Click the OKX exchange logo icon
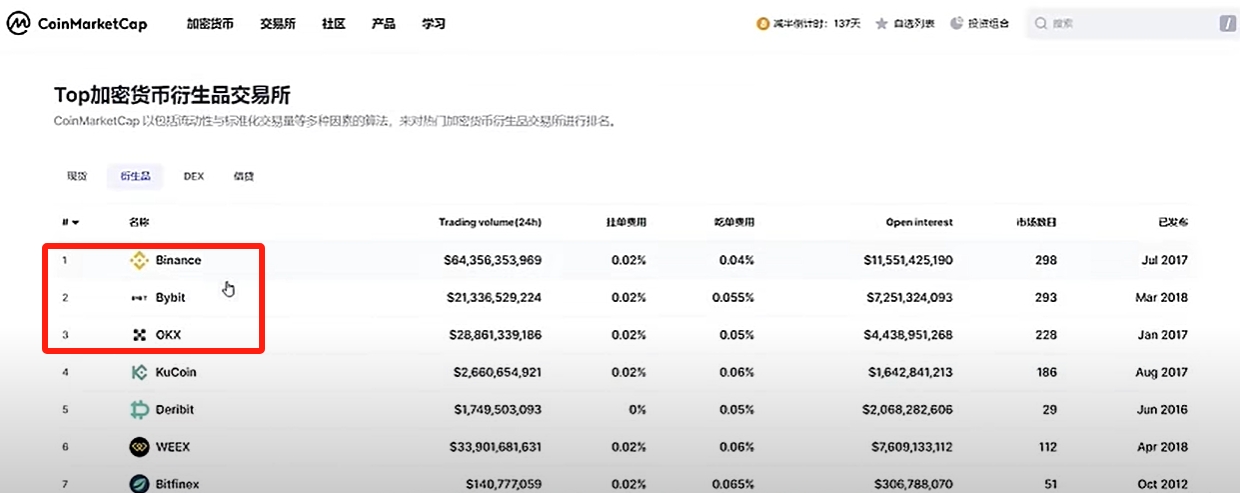Image resolution: width=1240 pixels, height=493 pixels. point(139,335)
